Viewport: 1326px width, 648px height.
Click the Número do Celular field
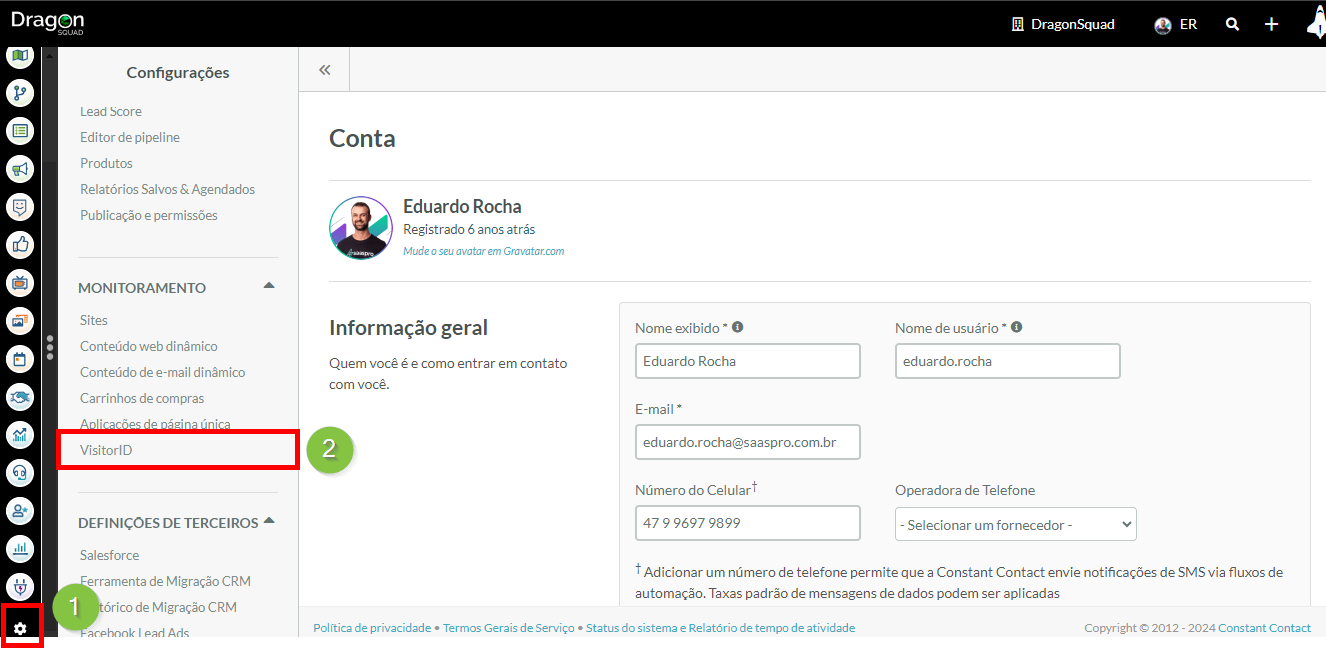[x=747, y=523]
